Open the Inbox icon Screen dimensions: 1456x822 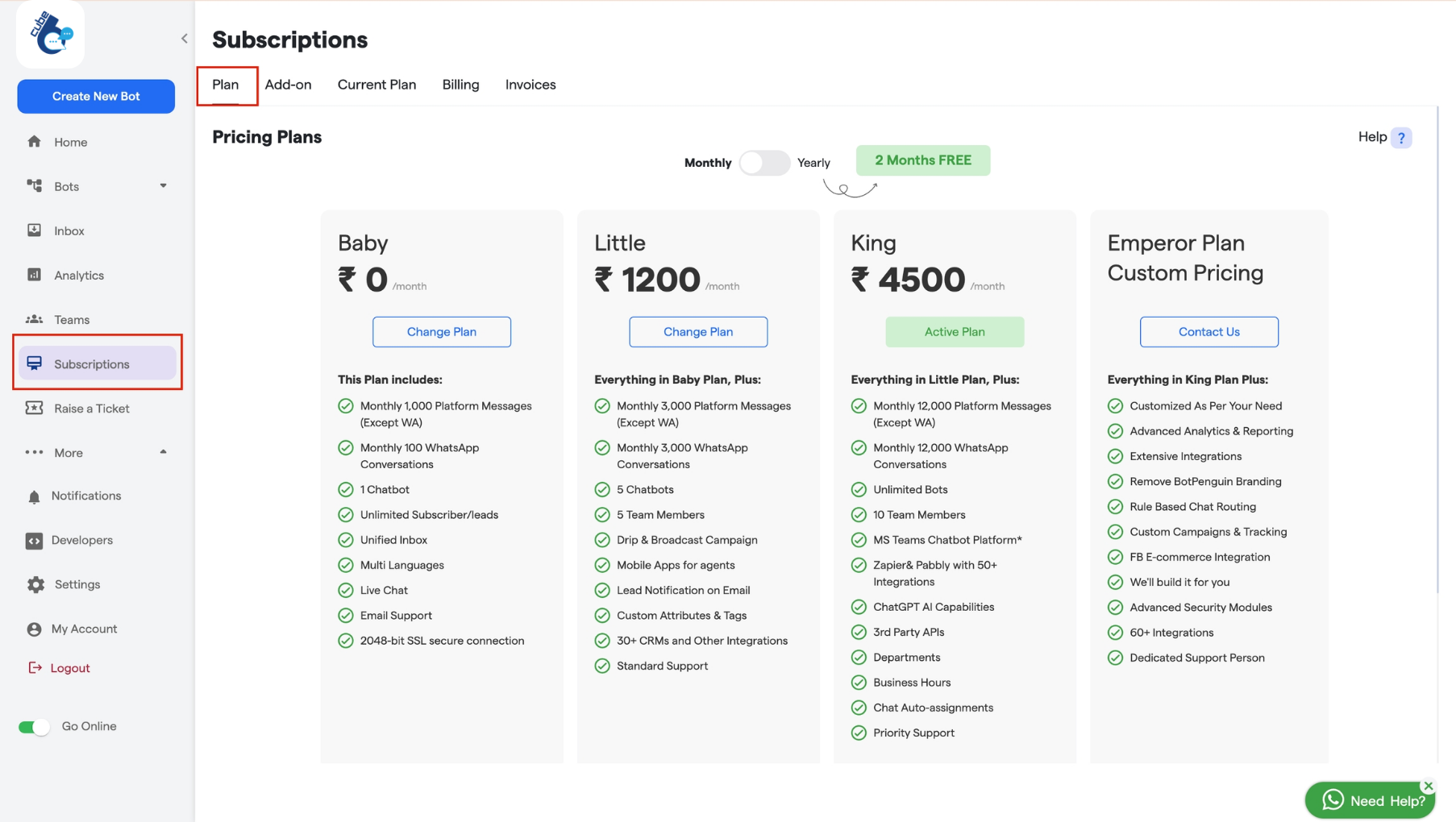tap(34, 230)
